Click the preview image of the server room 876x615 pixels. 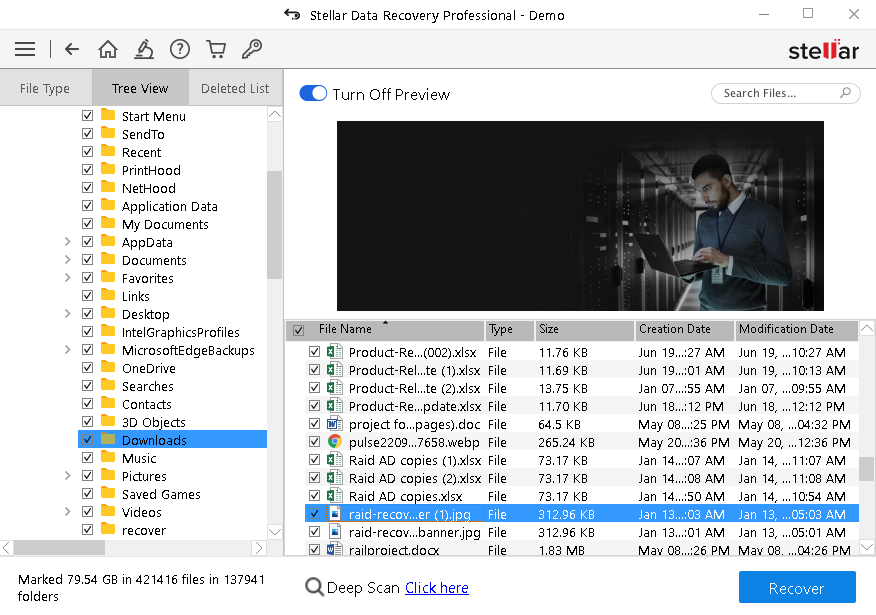580,216
